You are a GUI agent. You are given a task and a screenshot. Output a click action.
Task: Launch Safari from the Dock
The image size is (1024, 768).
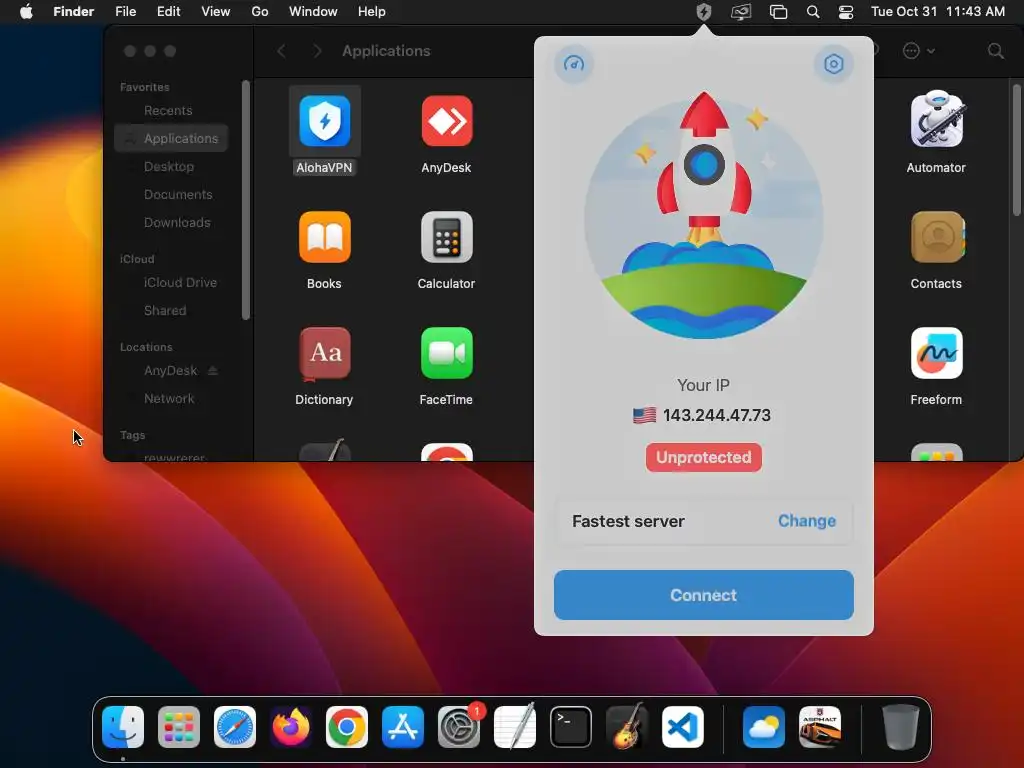235,727
